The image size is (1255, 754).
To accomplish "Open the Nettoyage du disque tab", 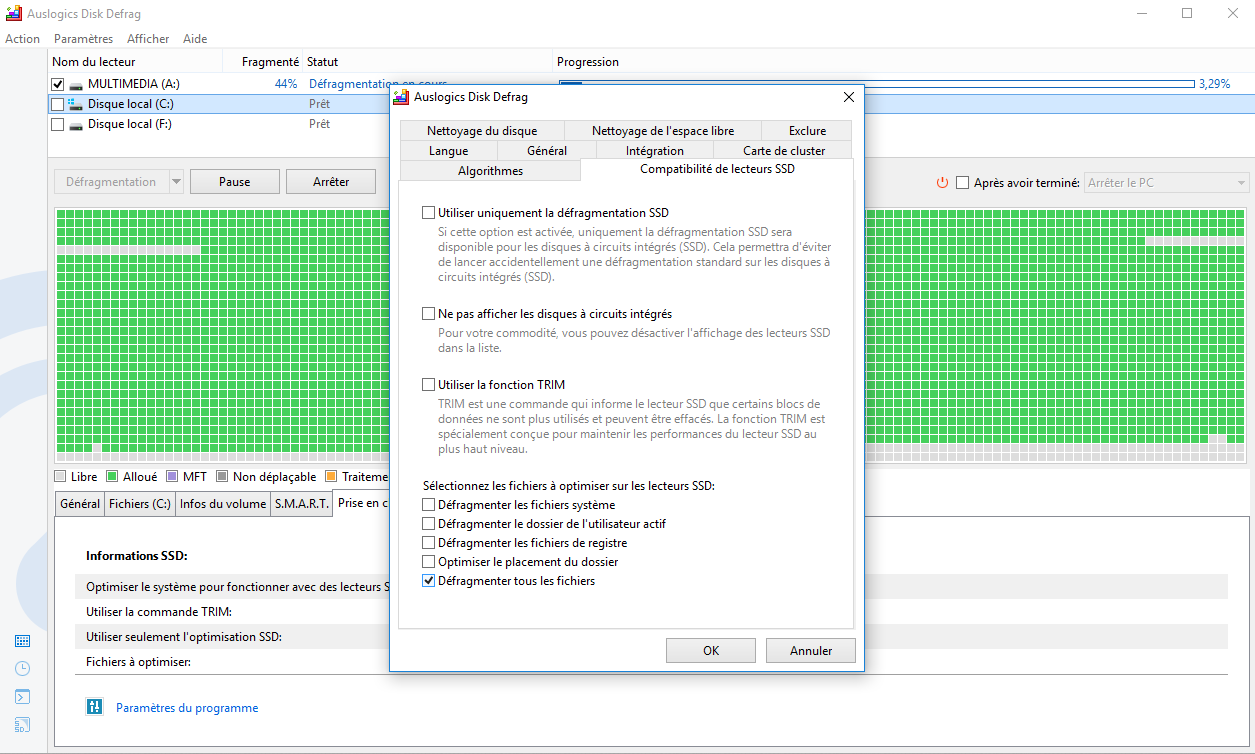I will [x=482, y=130].
